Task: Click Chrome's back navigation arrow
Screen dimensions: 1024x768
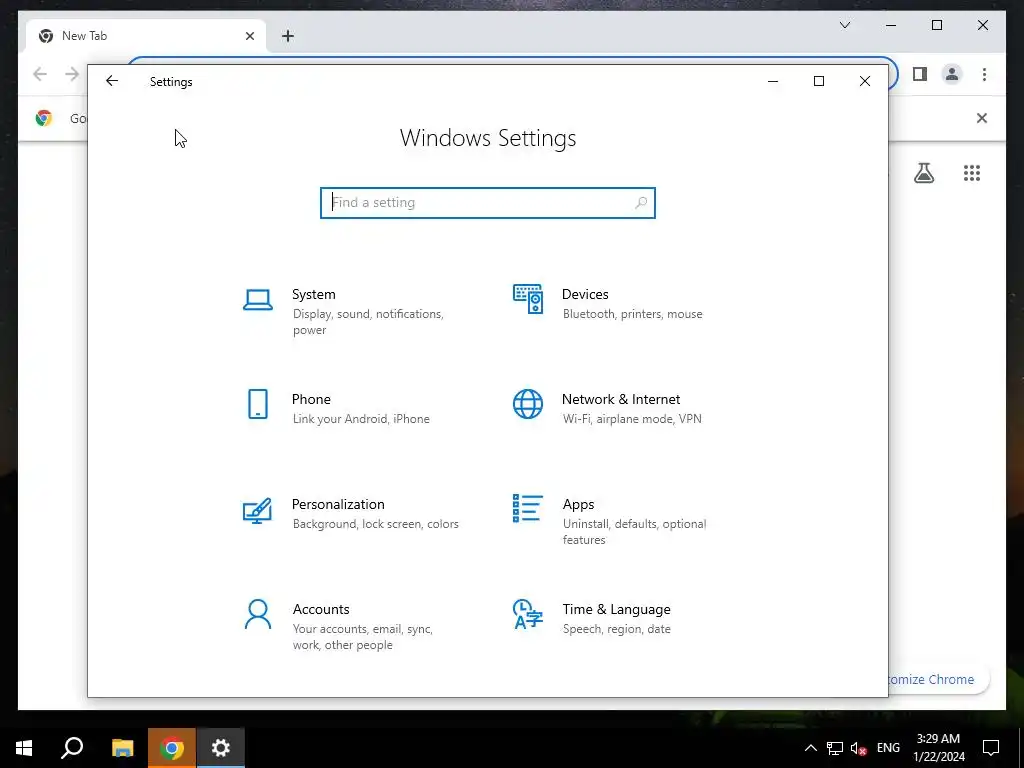Action: click(40, 74)
